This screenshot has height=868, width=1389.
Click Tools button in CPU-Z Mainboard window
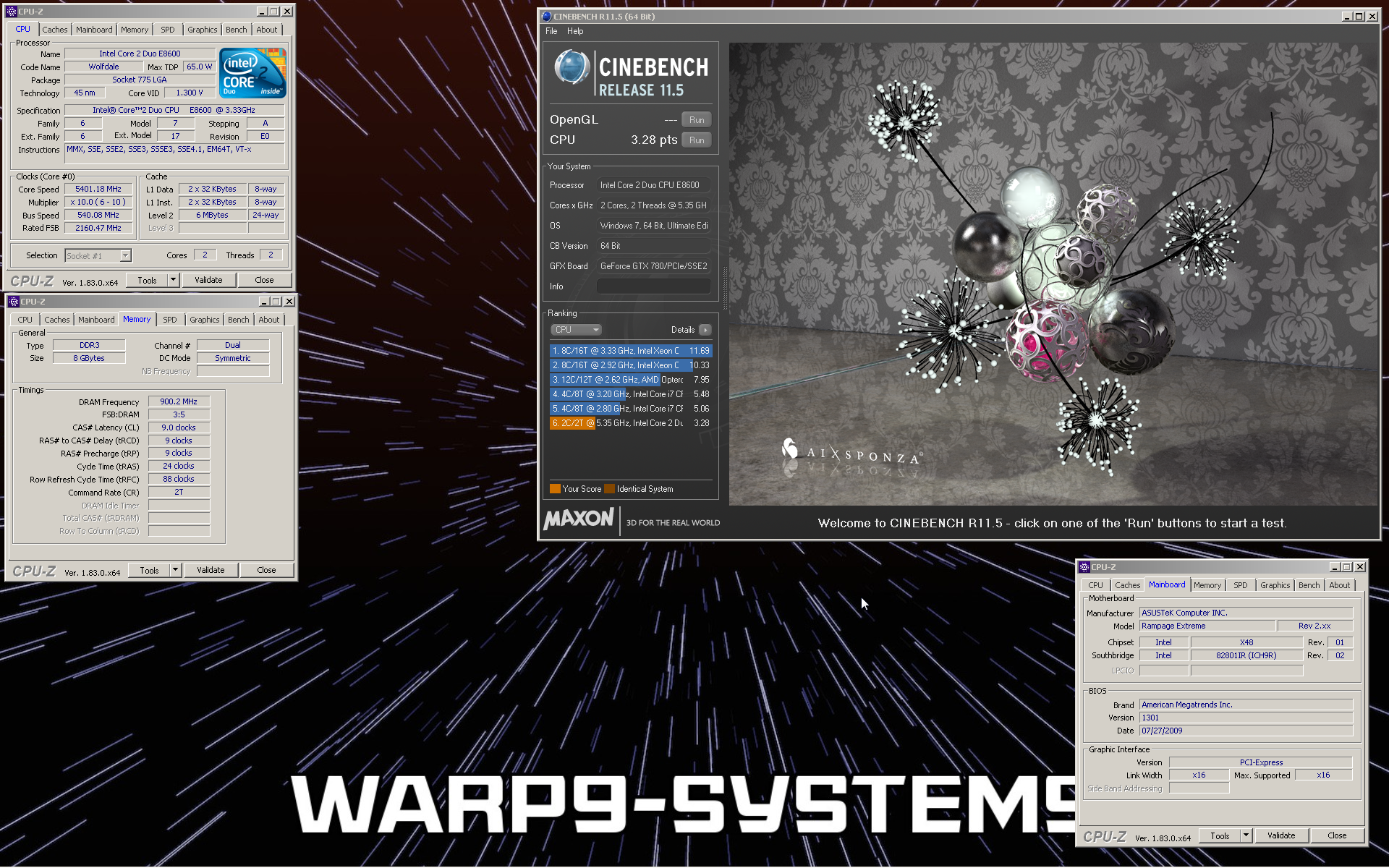tap(1220, 835)
